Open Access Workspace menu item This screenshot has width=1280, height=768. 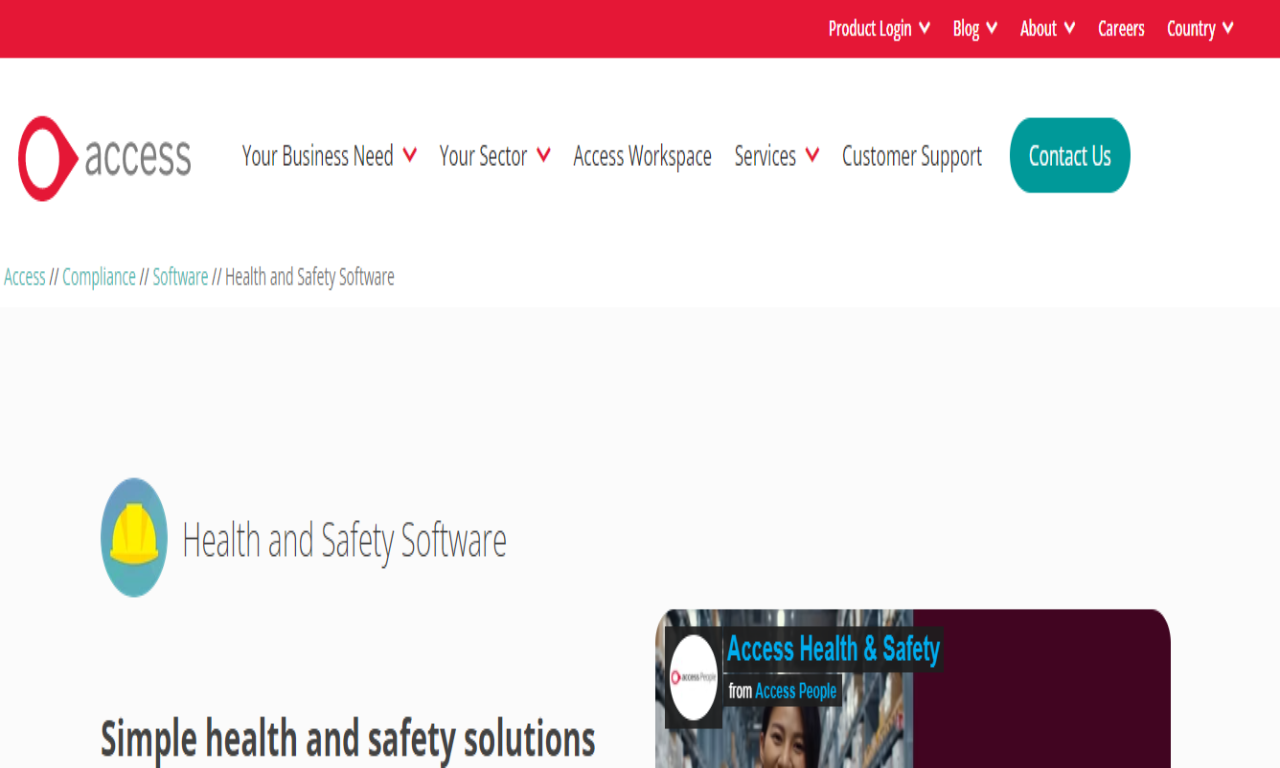click(642, 156)
